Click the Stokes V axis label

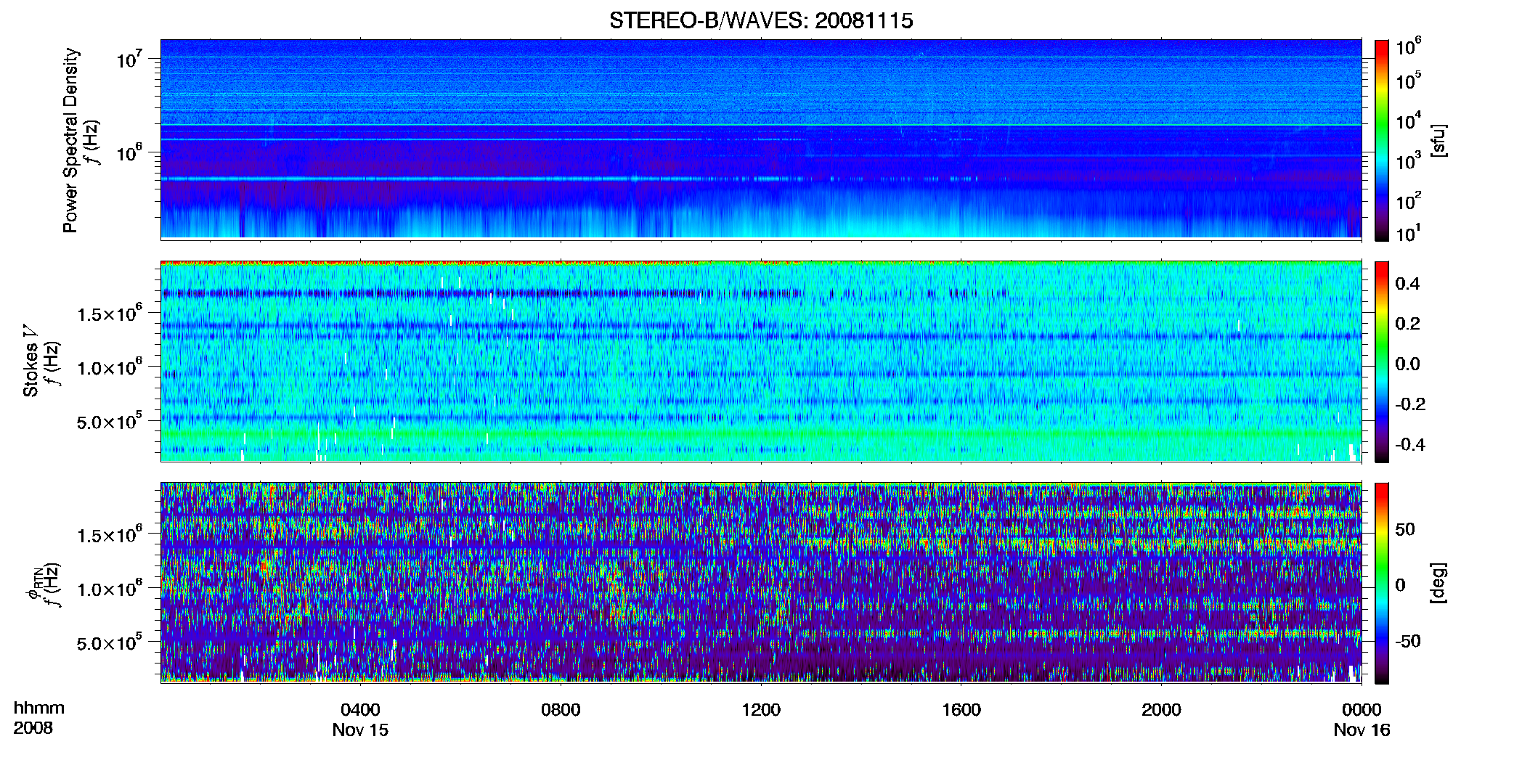(x=30, y=361)
